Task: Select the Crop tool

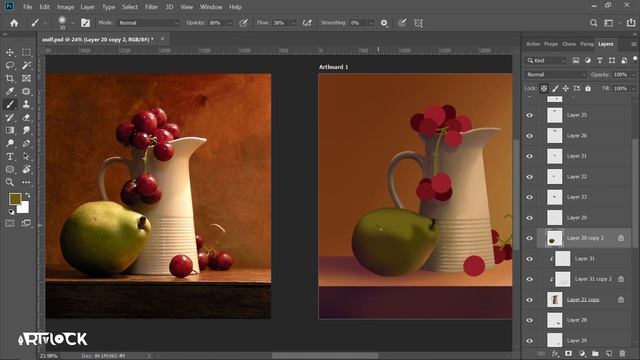Action: pos(10,78)
